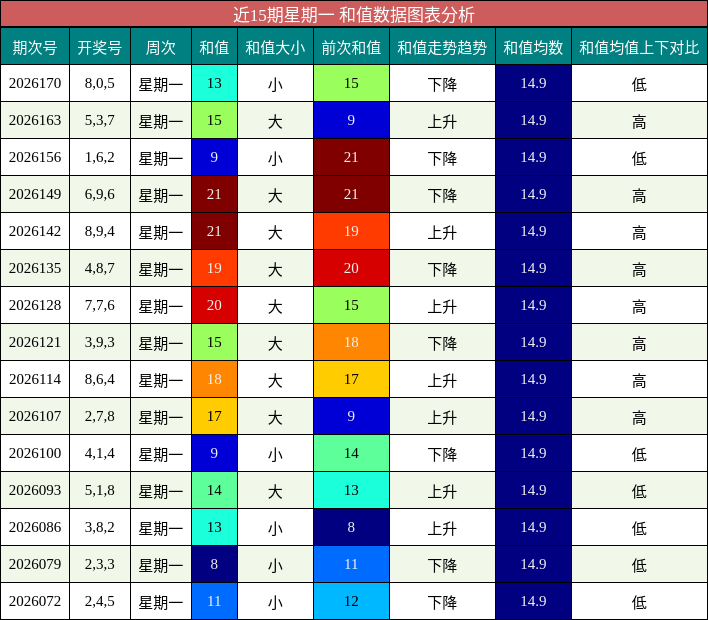708x620 pixels.
Task: Click the 和值走势趋势 column header
Action: coord(442,47)
